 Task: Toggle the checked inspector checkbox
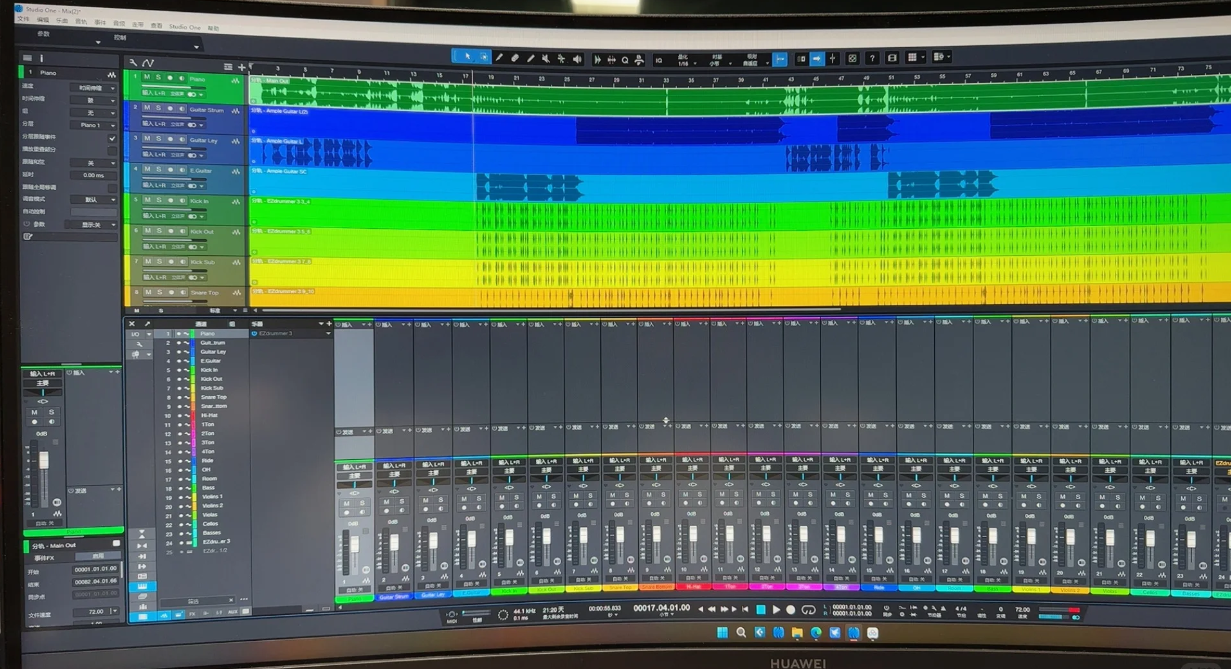[112, 138]
